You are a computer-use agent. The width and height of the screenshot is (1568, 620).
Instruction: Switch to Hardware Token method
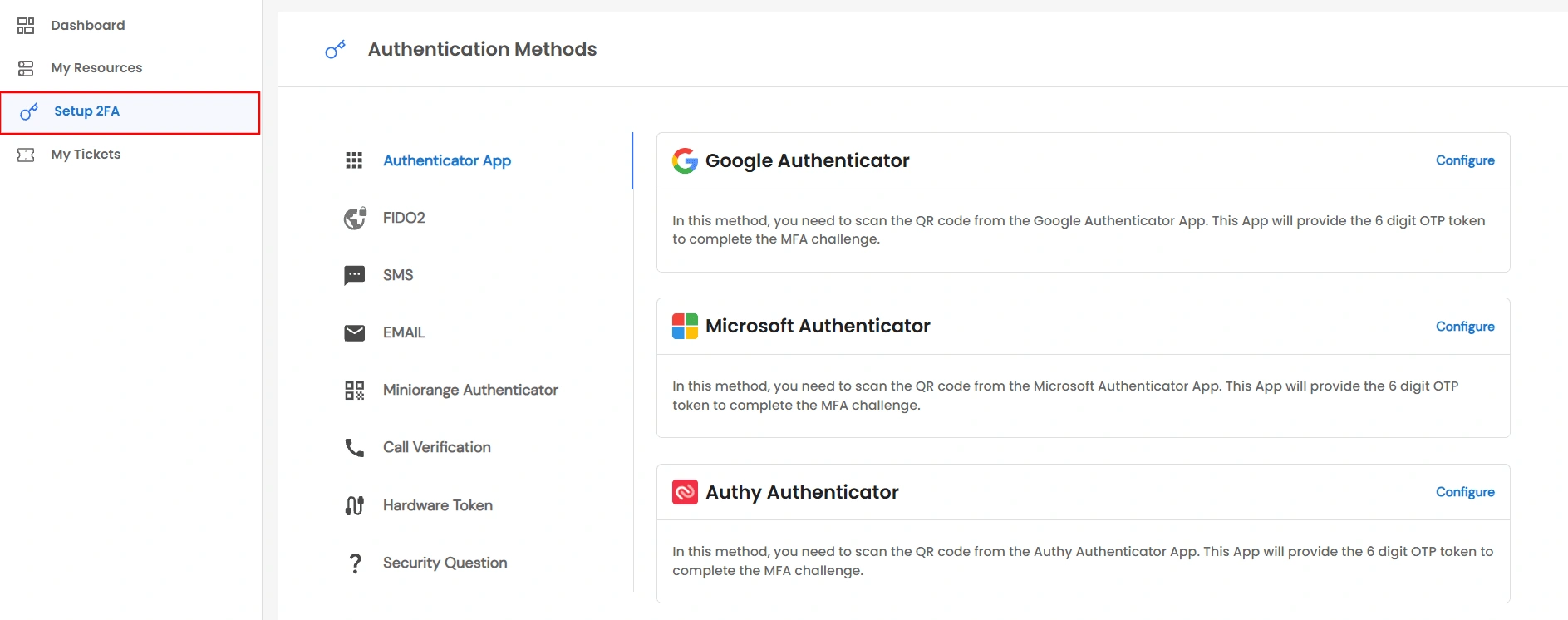coord(437,505)
